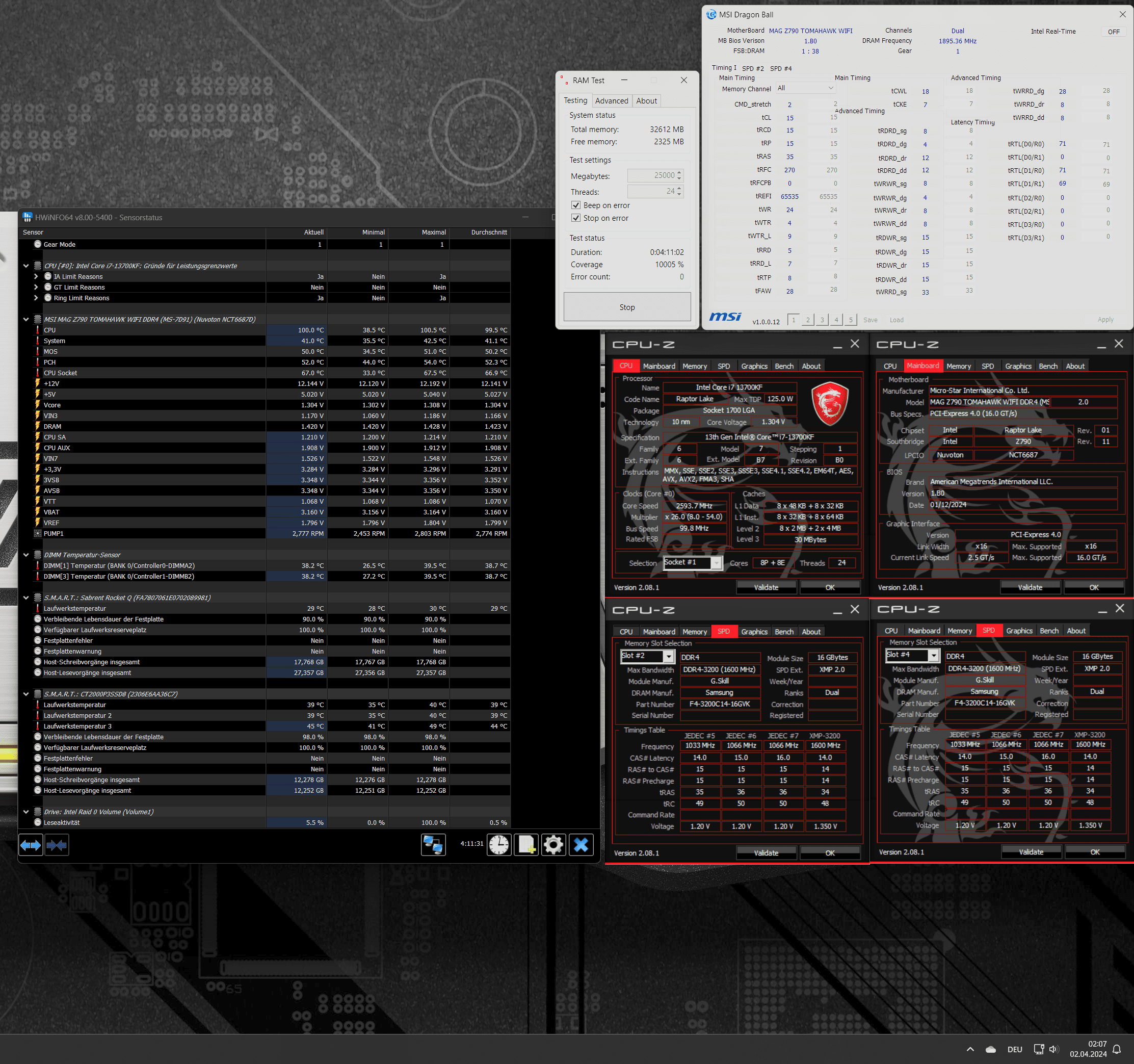Click HWiNFO expand-columns blue arrows icon
The image size is (1134, 1064).
(31, 845)
